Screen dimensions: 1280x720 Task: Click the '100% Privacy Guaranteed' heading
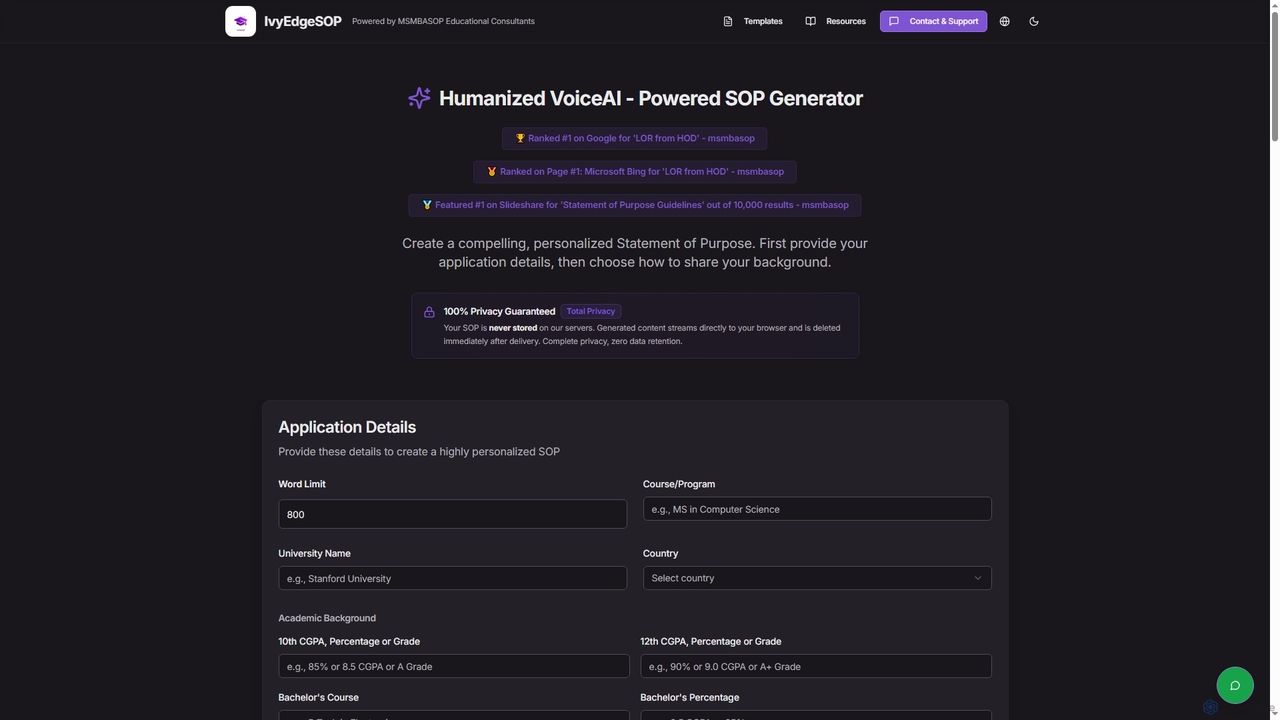[x=499, y=311]
